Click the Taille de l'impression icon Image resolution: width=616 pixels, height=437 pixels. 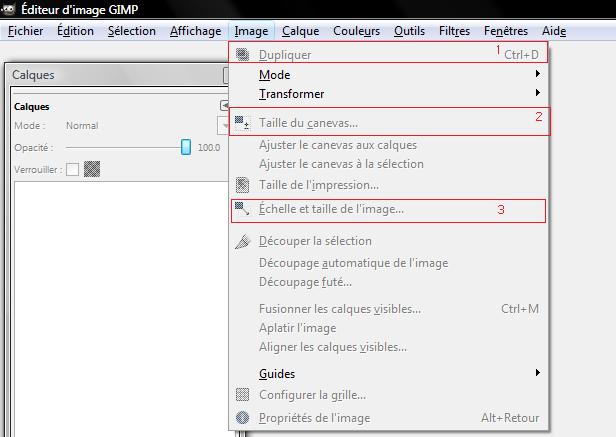click(242, 185)
